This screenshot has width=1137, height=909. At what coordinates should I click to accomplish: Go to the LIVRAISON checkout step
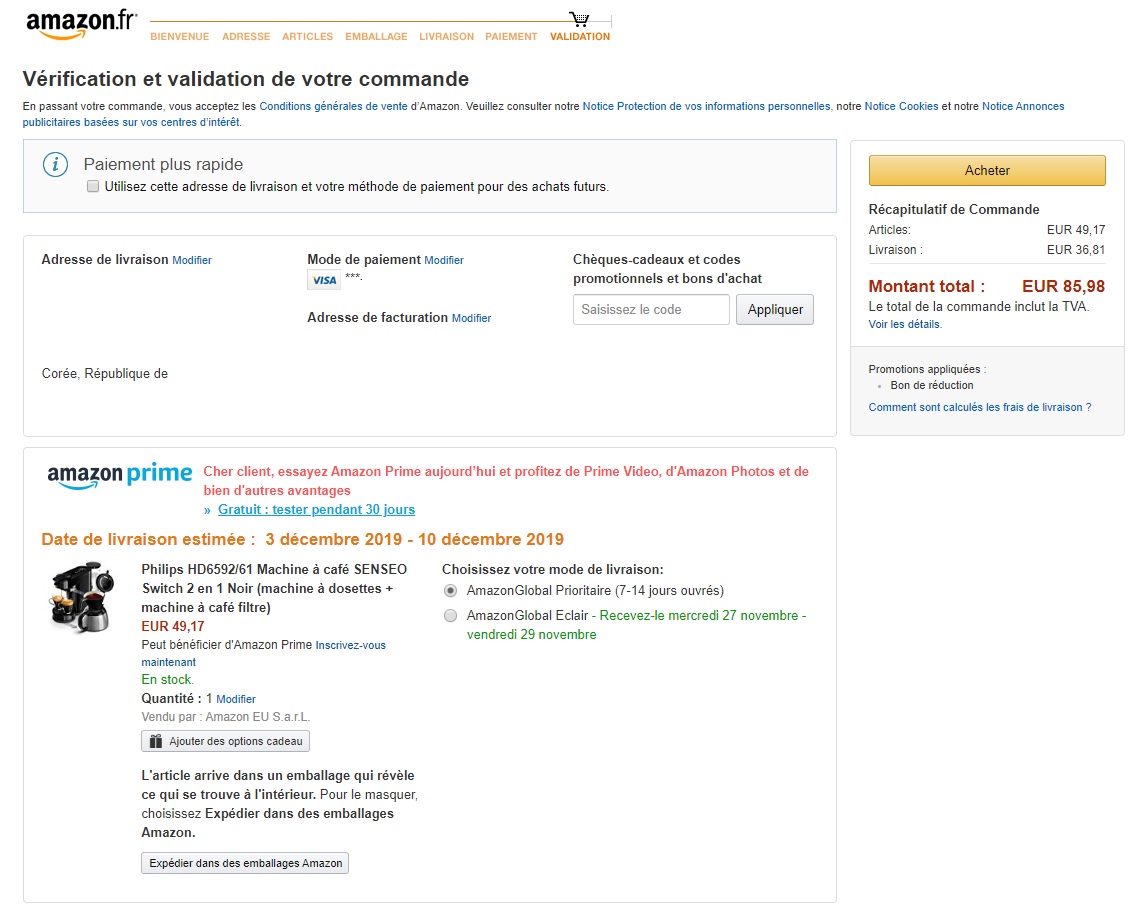tap(446, 37)
